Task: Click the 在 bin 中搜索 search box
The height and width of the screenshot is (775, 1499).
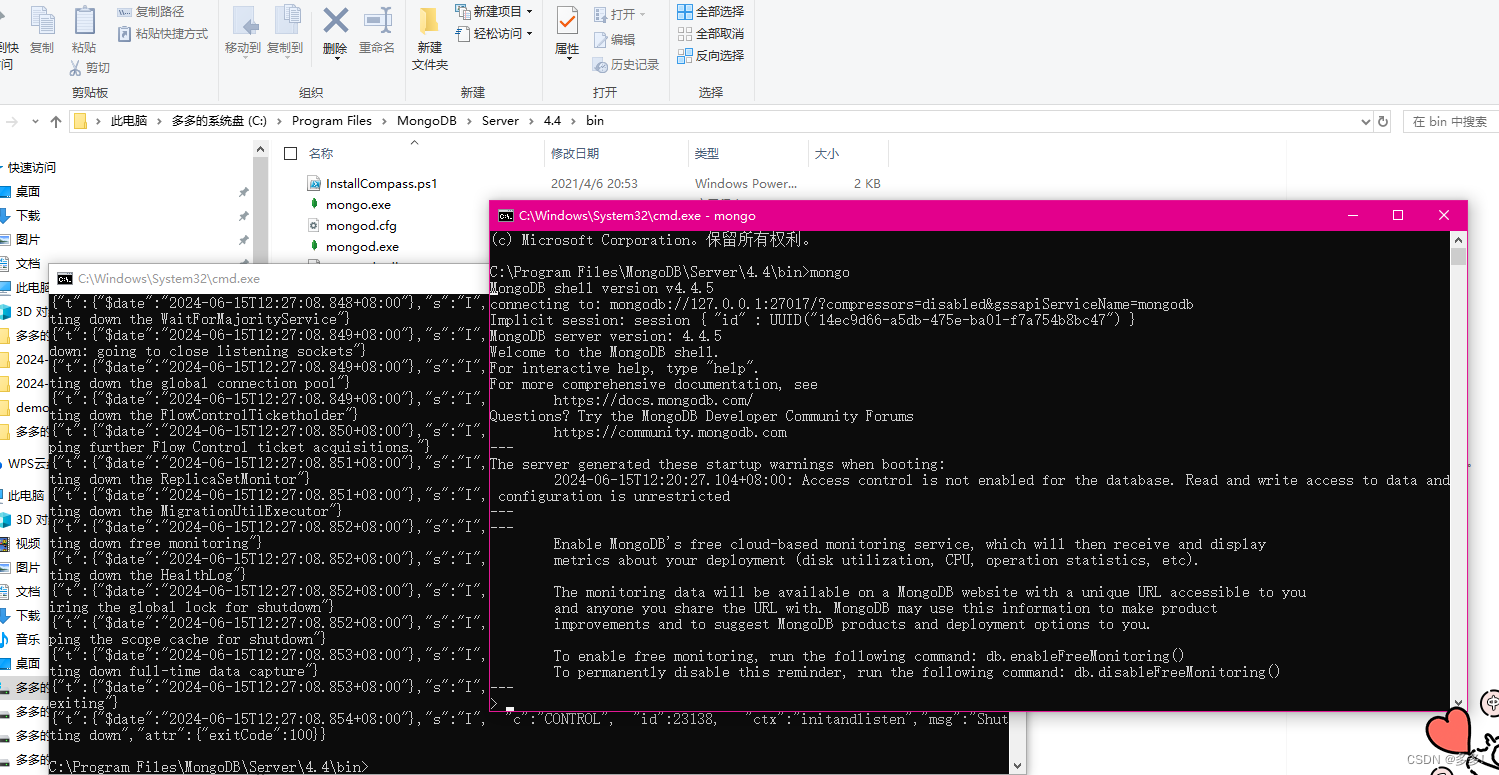Action: 1451,121
